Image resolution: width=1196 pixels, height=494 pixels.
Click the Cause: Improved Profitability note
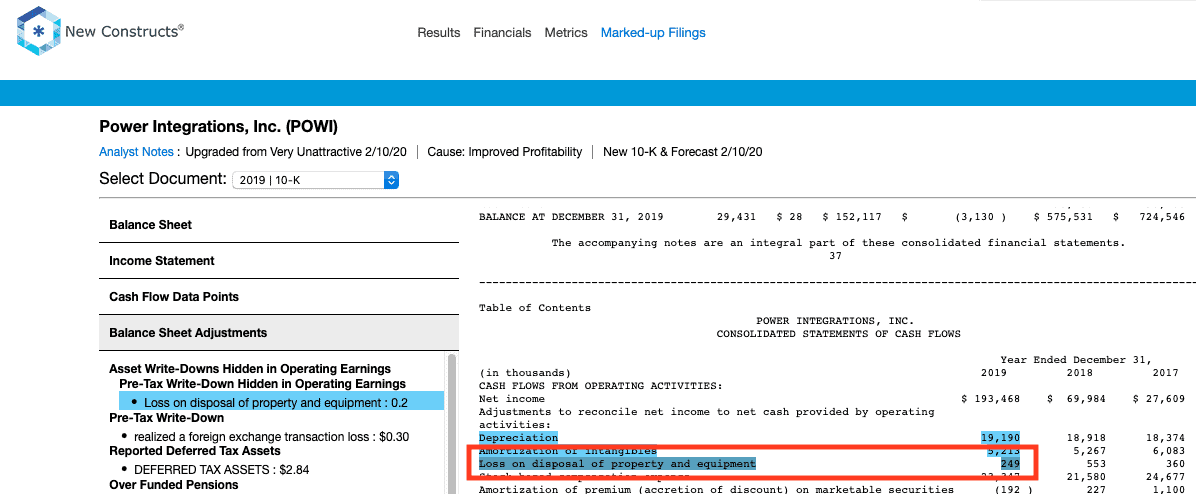[x=505, y=152]
